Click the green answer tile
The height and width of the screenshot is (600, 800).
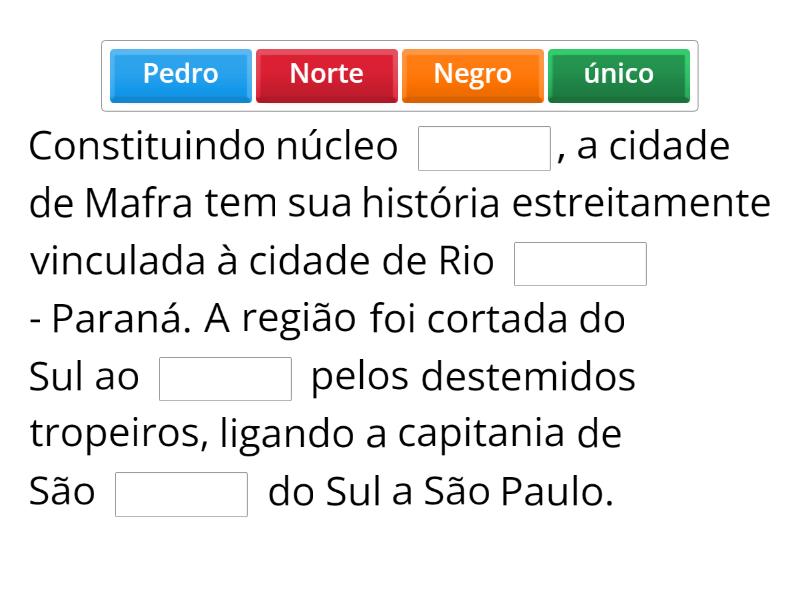coord(618,75)
